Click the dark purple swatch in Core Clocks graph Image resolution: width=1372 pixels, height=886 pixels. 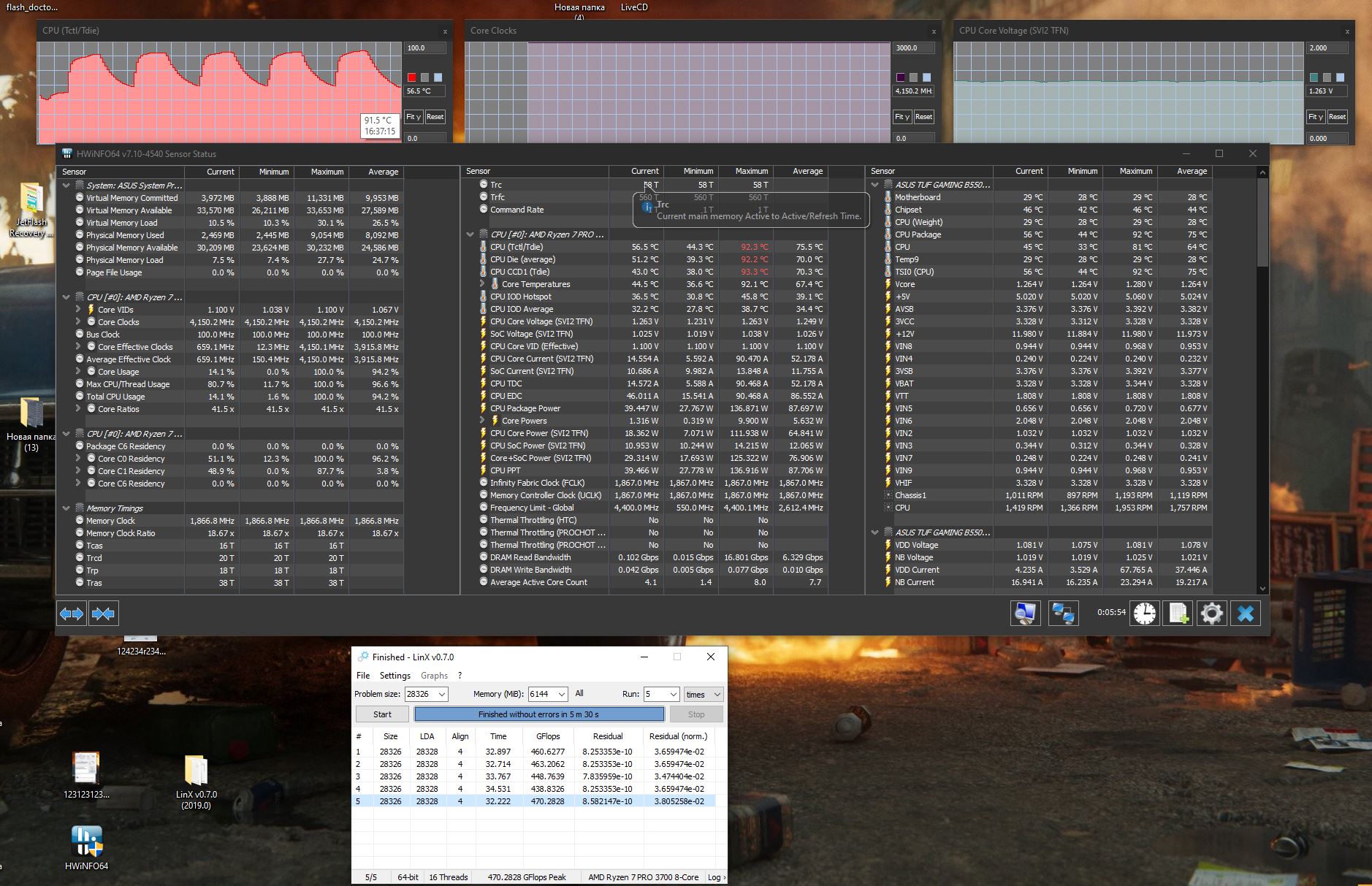[901, 77]
